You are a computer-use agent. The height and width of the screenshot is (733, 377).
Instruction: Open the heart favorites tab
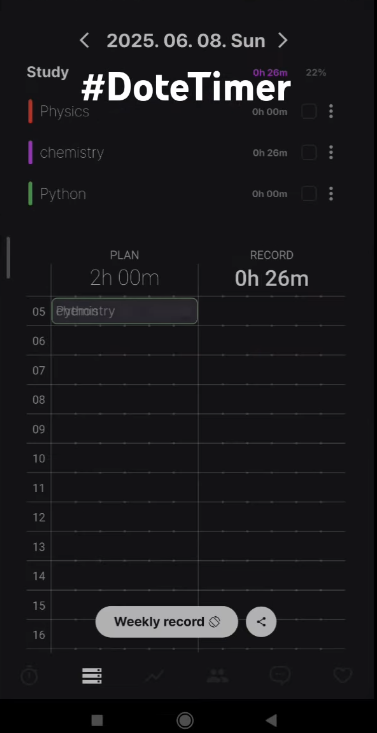[342, 676]
